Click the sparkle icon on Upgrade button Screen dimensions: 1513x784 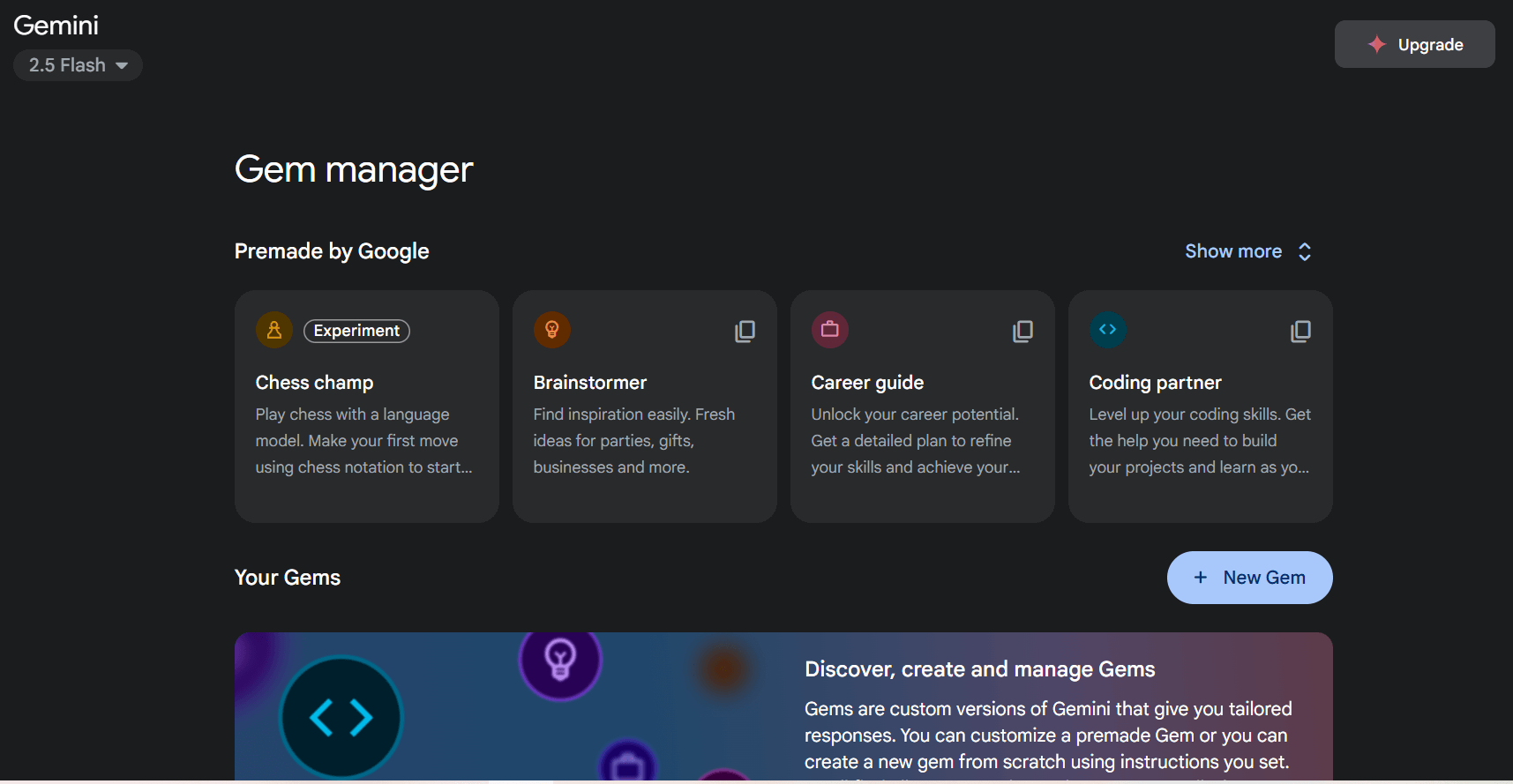(1376, 44)
